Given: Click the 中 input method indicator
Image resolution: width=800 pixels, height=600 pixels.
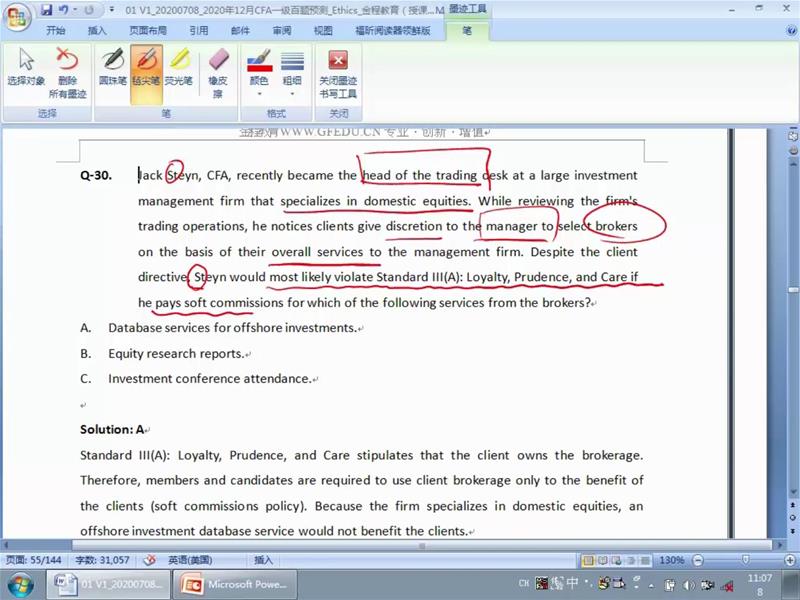Looking at the screenshot, I should 572,583.
